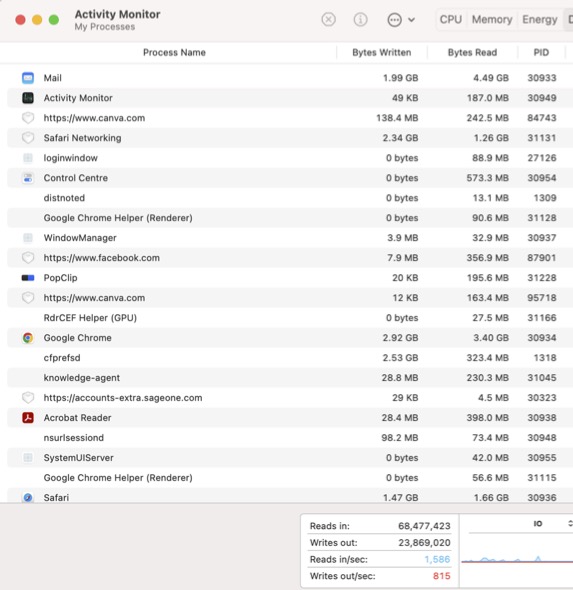This screenshot has height=590, width=573.
Task: Sort by PID column header
Action: pos(541,52)
